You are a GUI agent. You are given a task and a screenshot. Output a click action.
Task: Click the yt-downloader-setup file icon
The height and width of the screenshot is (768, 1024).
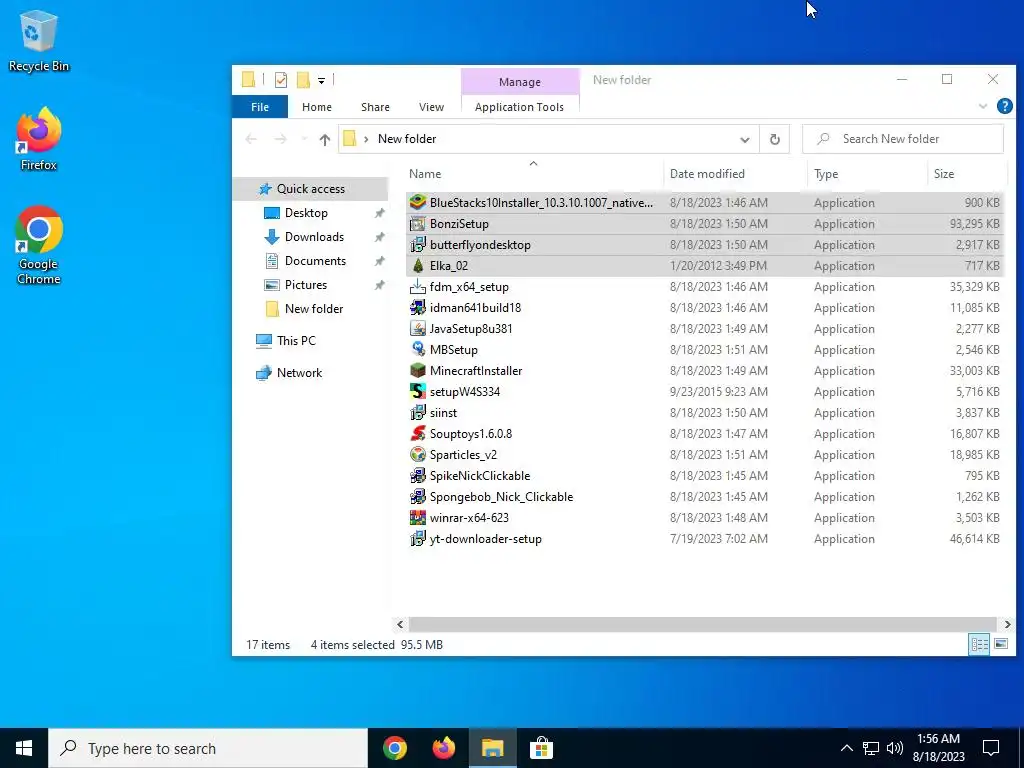[418, 538]
